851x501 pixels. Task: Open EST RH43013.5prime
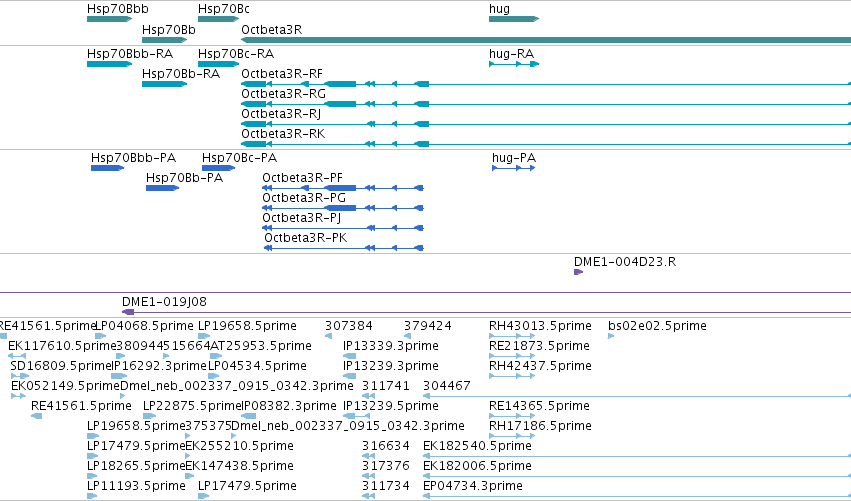pos(540,326)
